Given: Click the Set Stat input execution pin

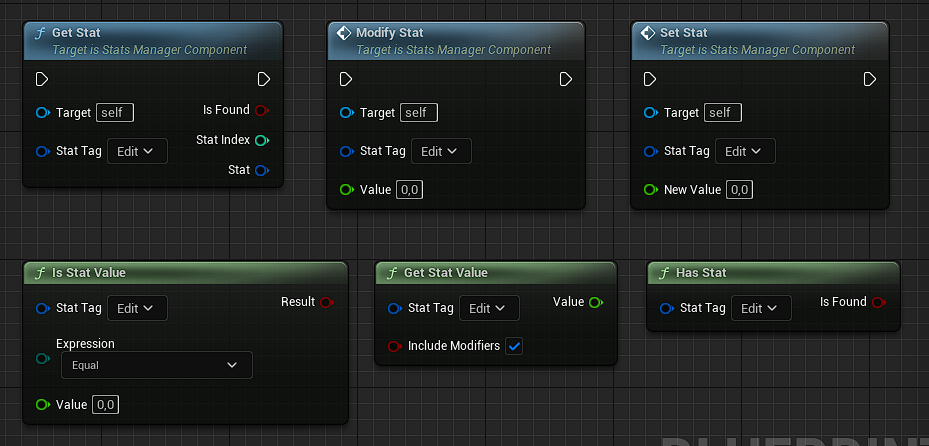Looking at the screenshot, I should tap(650, 79).
